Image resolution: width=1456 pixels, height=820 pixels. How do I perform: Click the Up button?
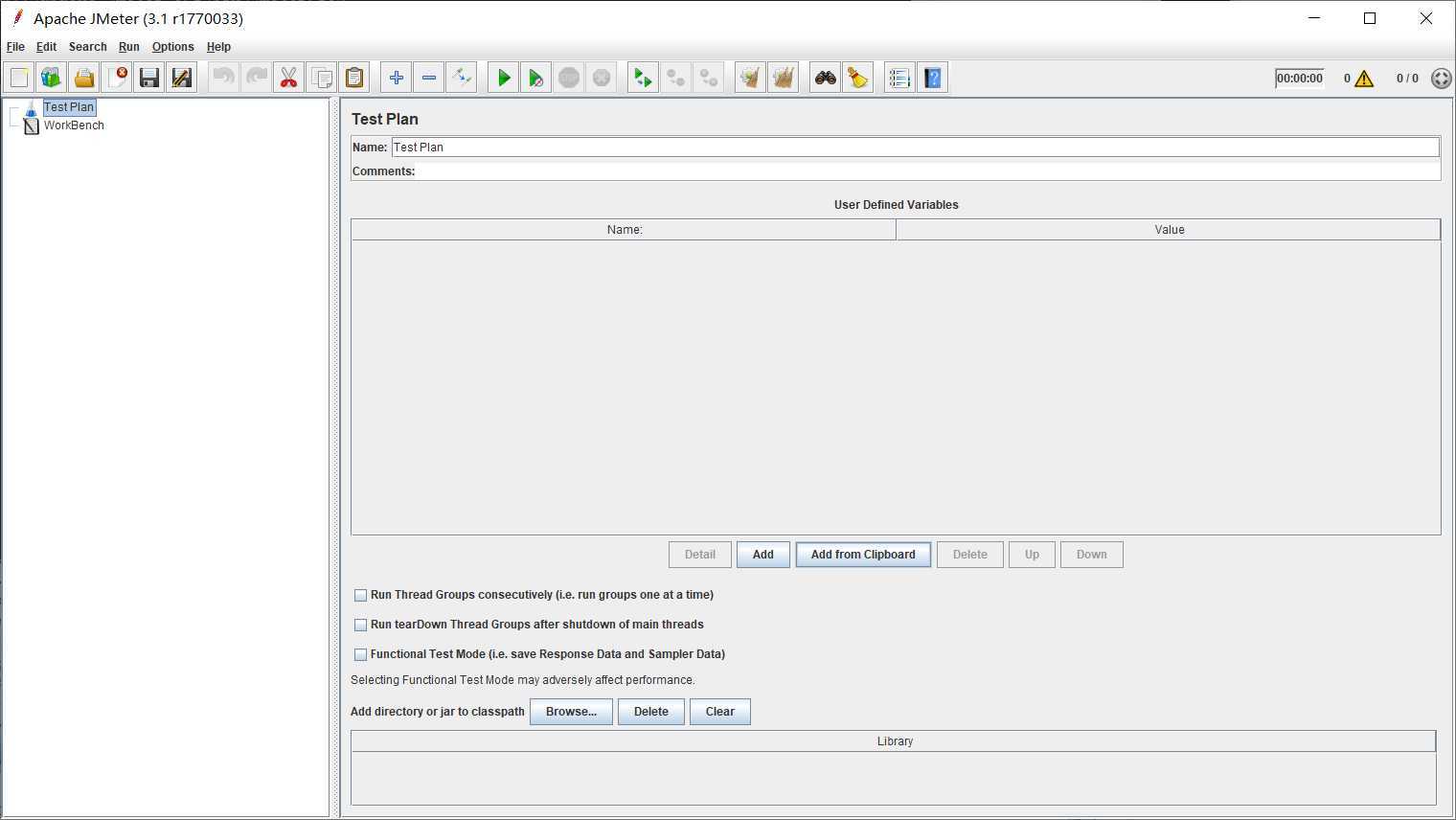pyautogui.click(x=1032, y=555)
